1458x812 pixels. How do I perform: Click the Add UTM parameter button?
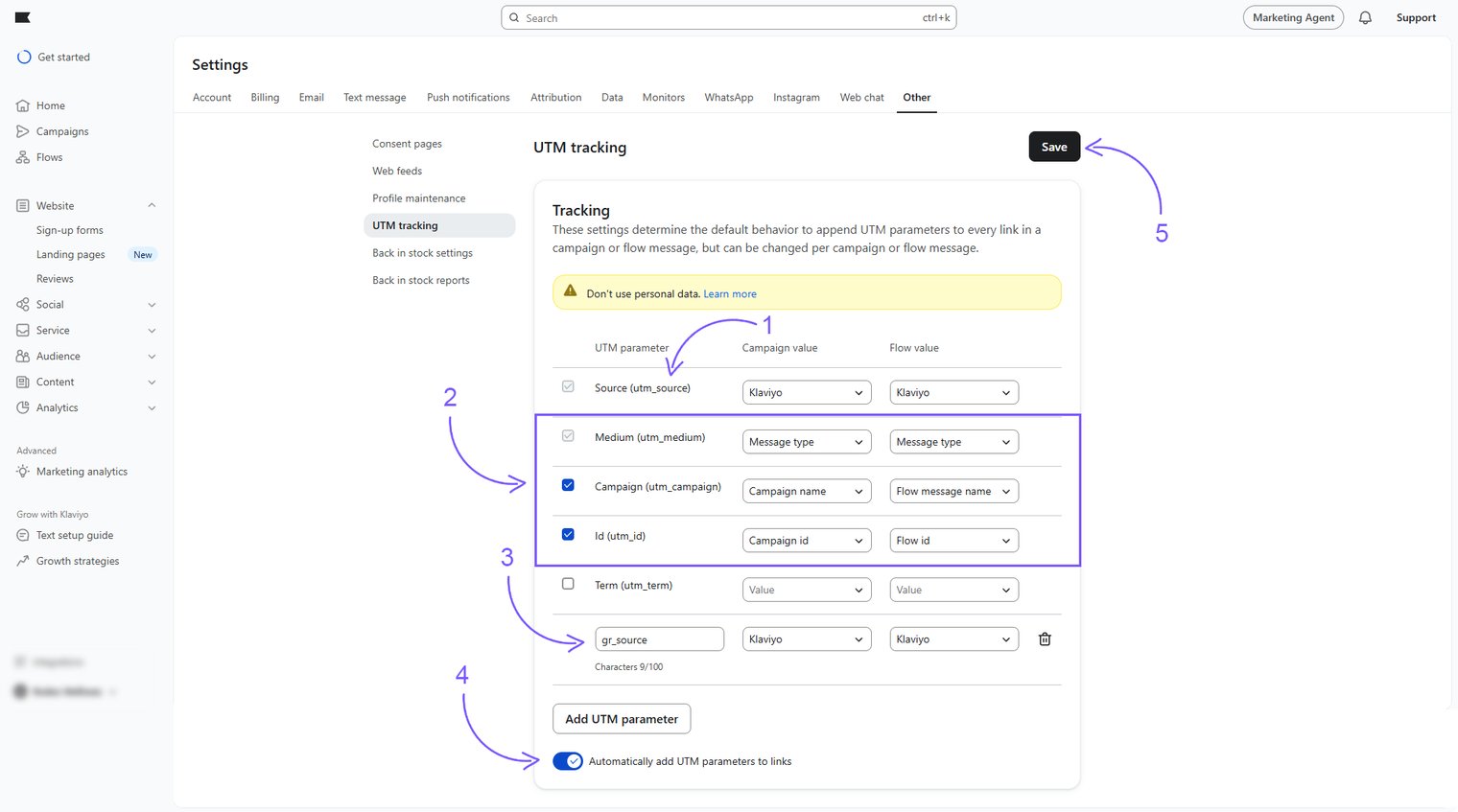click(622, 719)
